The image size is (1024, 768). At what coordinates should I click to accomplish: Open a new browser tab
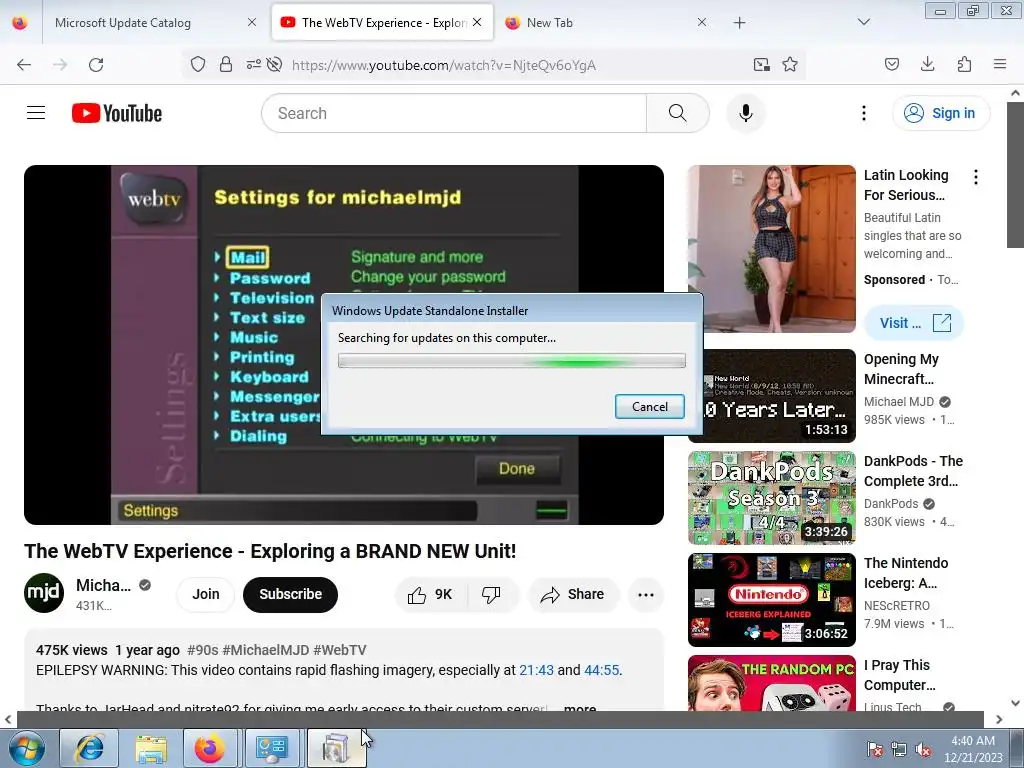[x=739, y=23]
